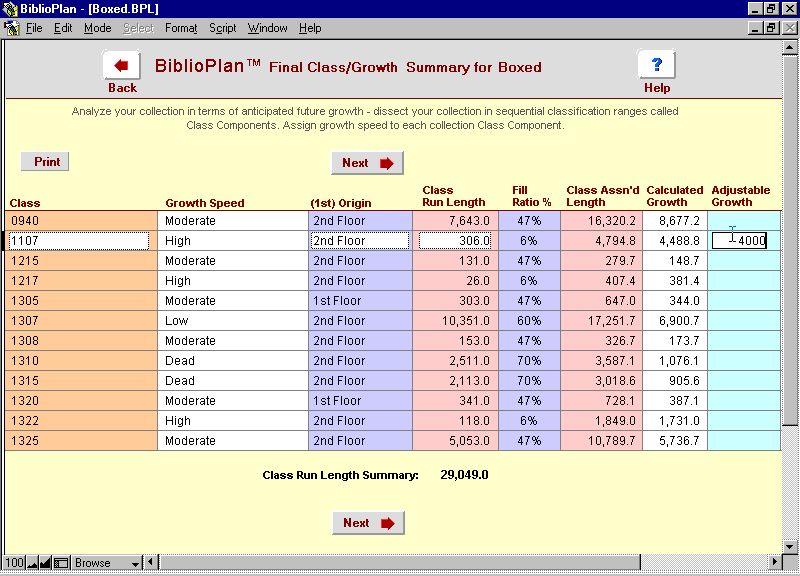Click the calculated growth value 4,488.8
Image resolution: width=800 pixels, height=576 pixels.
674,241
